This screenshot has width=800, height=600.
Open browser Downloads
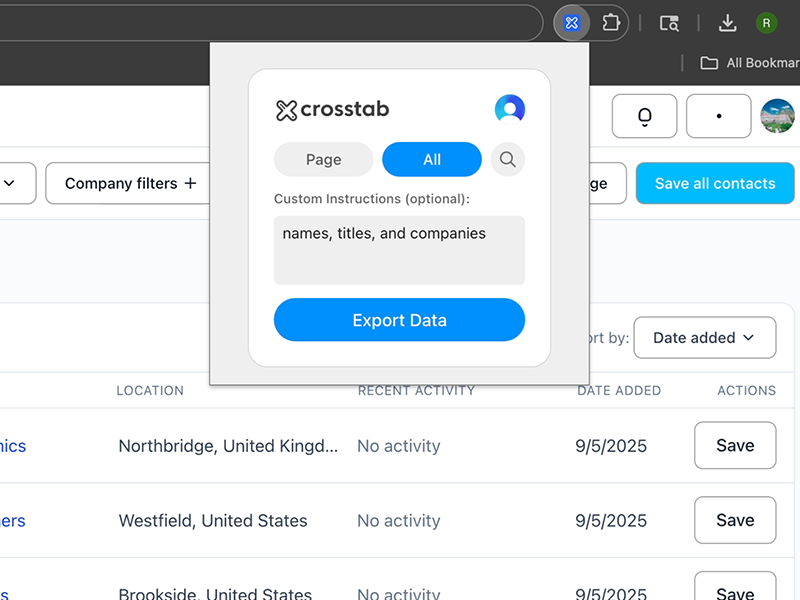[x=726, y=22]
